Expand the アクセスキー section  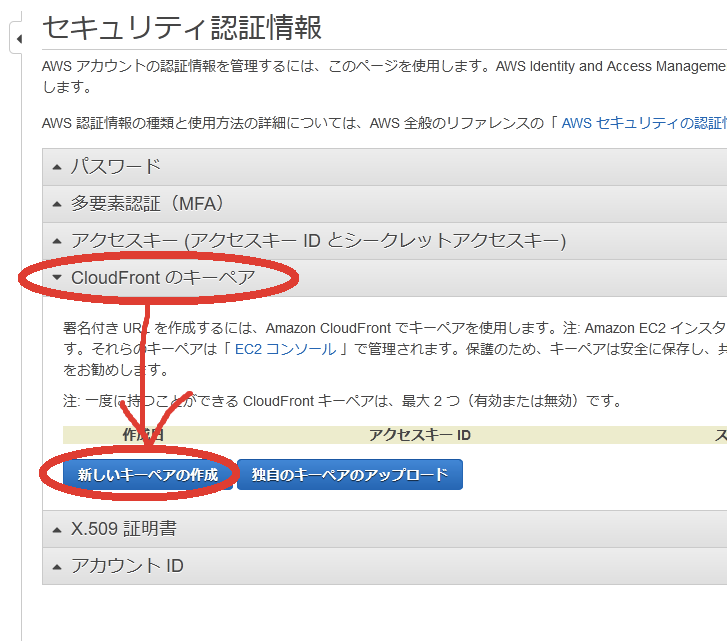pos(384,241)
